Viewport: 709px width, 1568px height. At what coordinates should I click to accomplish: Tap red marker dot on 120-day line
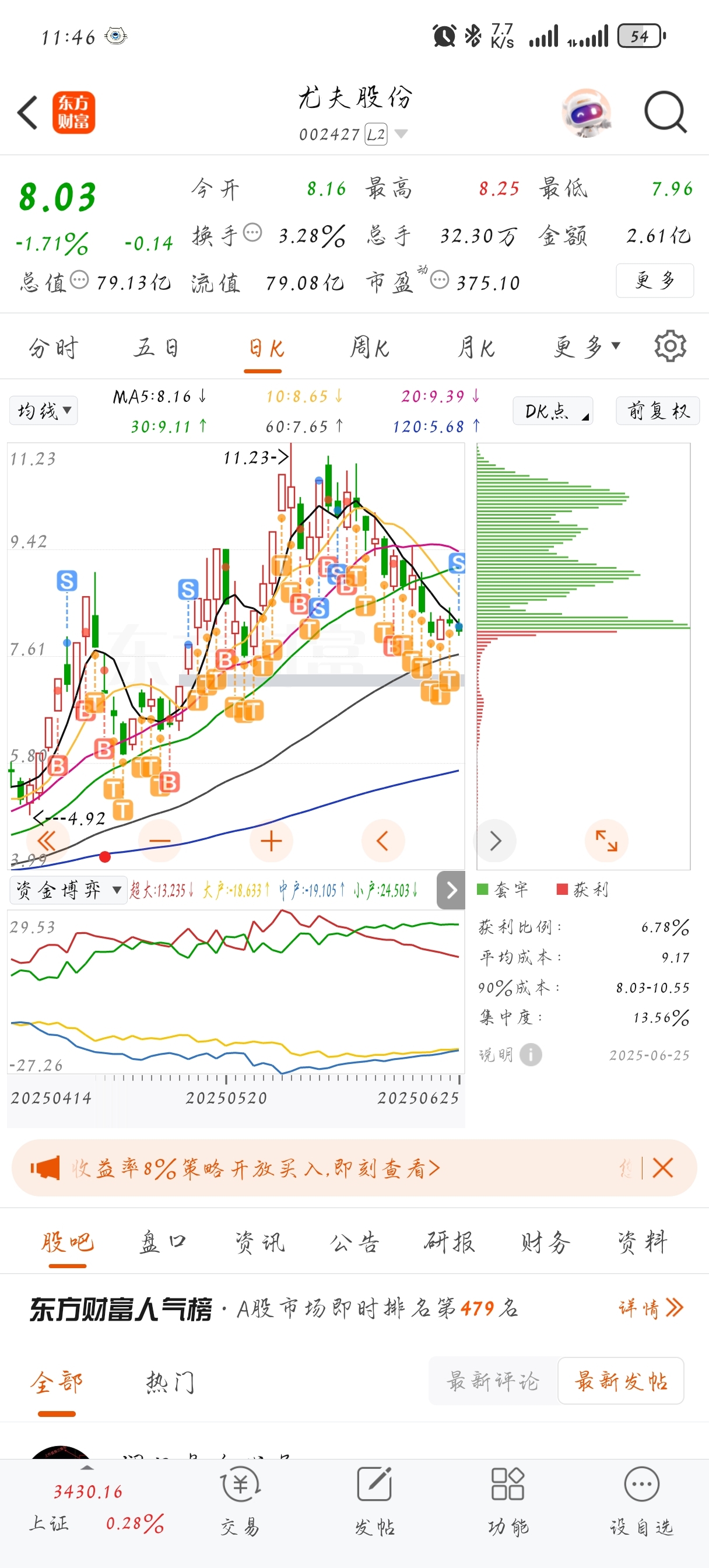105,856
